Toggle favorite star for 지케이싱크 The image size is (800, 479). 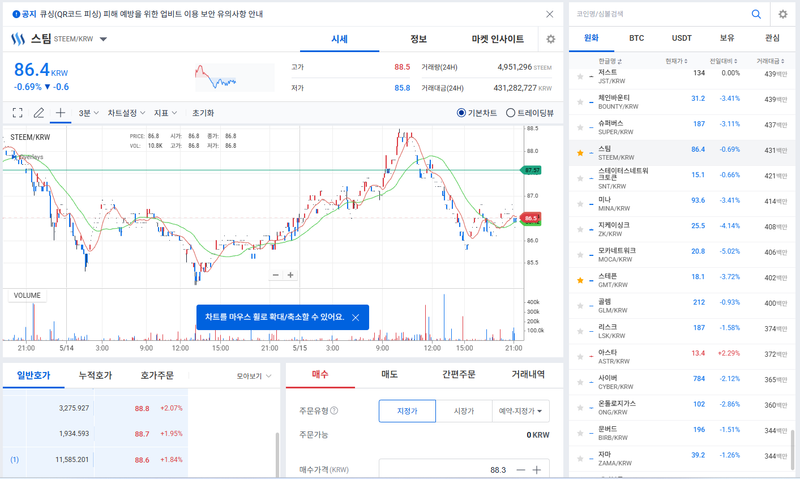coord(580,230)
